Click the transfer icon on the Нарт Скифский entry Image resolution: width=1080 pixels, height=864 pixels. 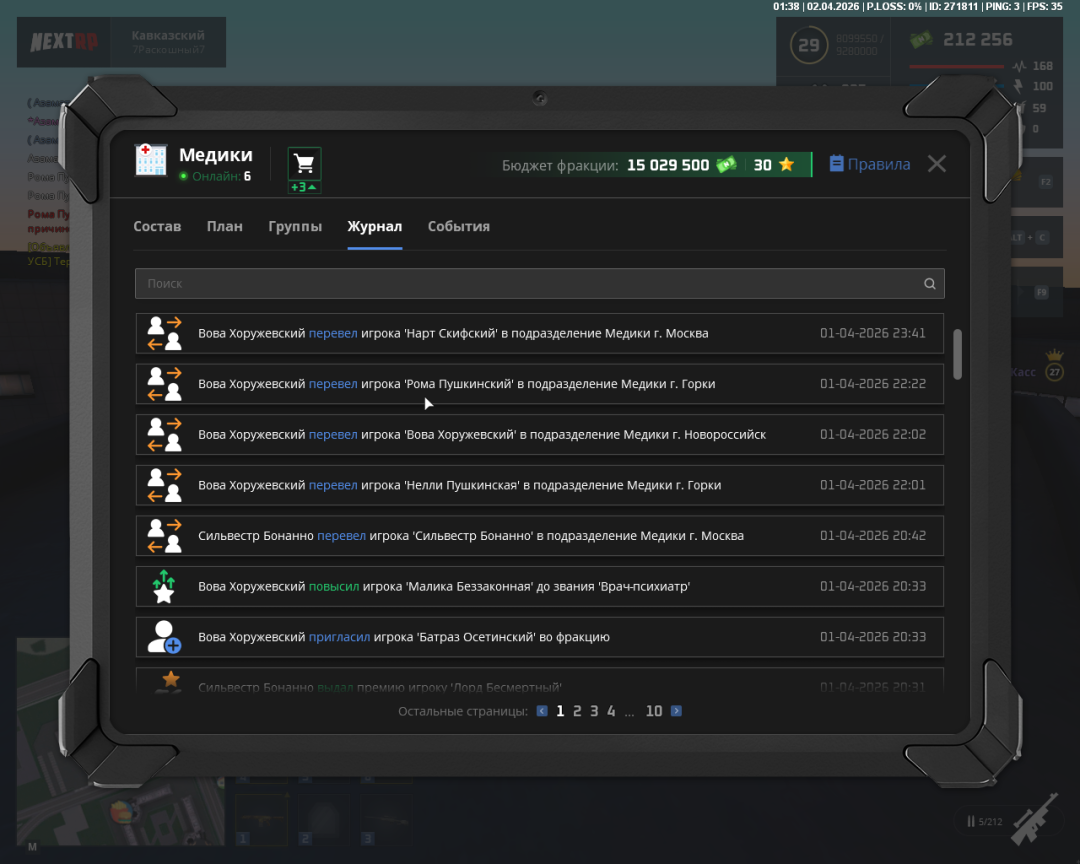163,333
